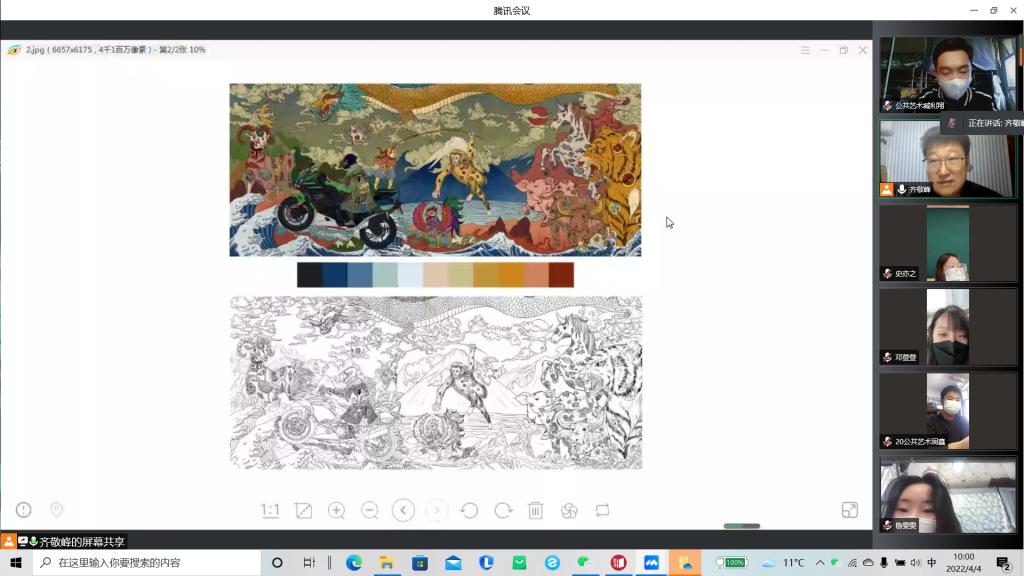Click the colored mural illustration

coord(436,170)
